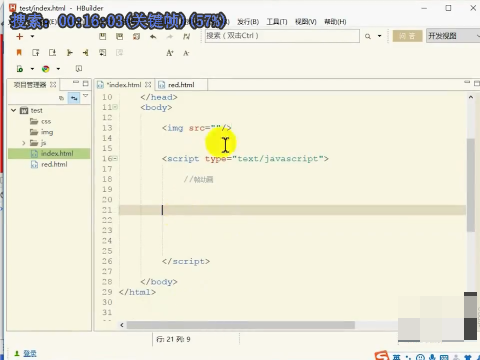Maximize the editor area
The height and width of the screenshot is (360, 480).
(x=477, y=83)
